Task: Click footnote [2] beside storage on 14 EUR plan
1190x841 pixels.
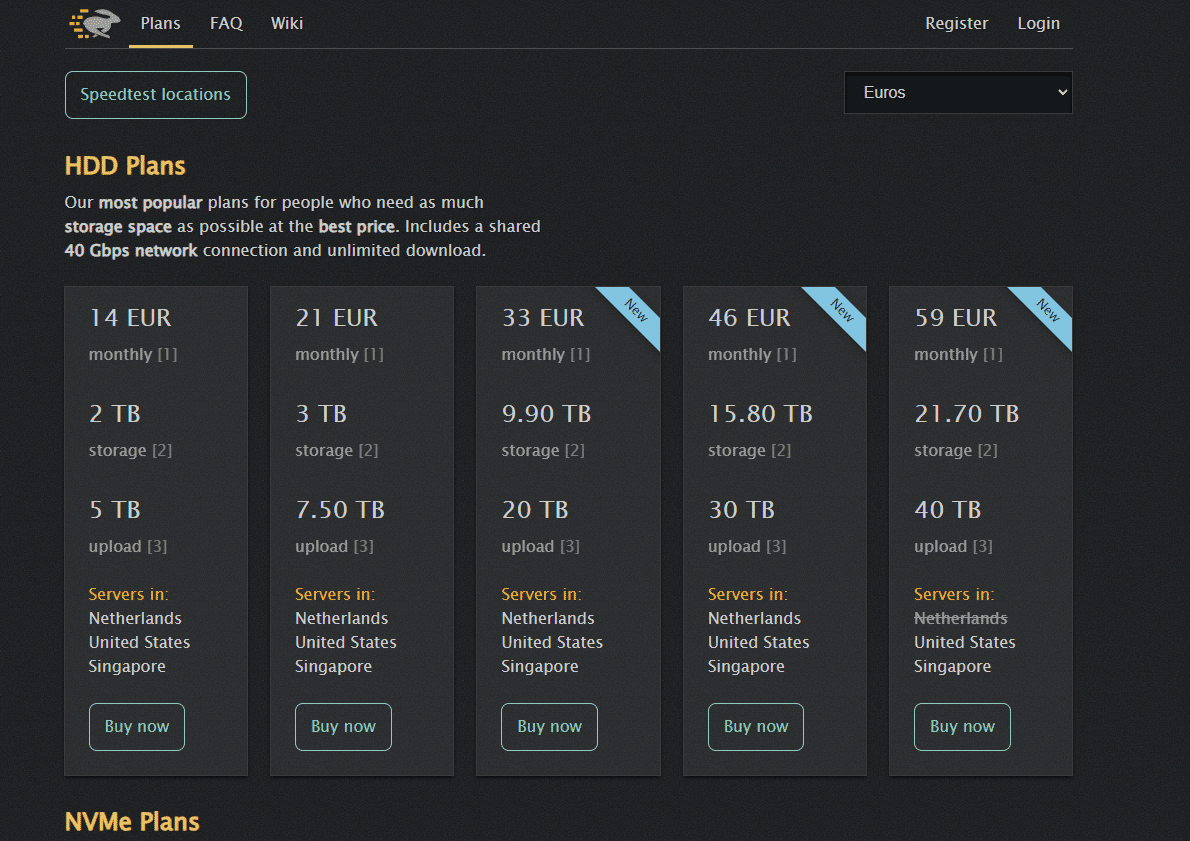Action: 162,451
